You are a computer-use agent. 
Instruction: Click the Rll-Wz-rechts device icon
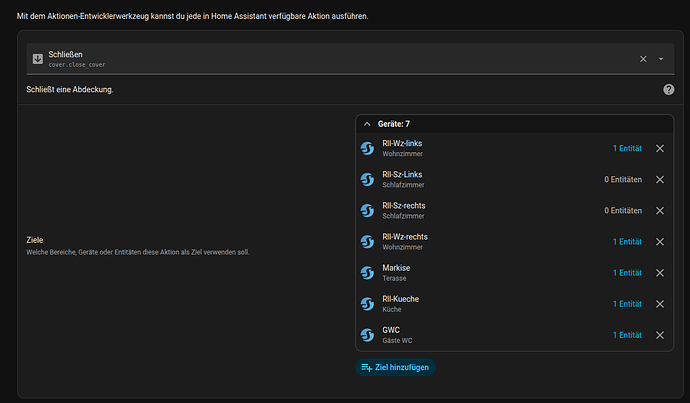369,241
